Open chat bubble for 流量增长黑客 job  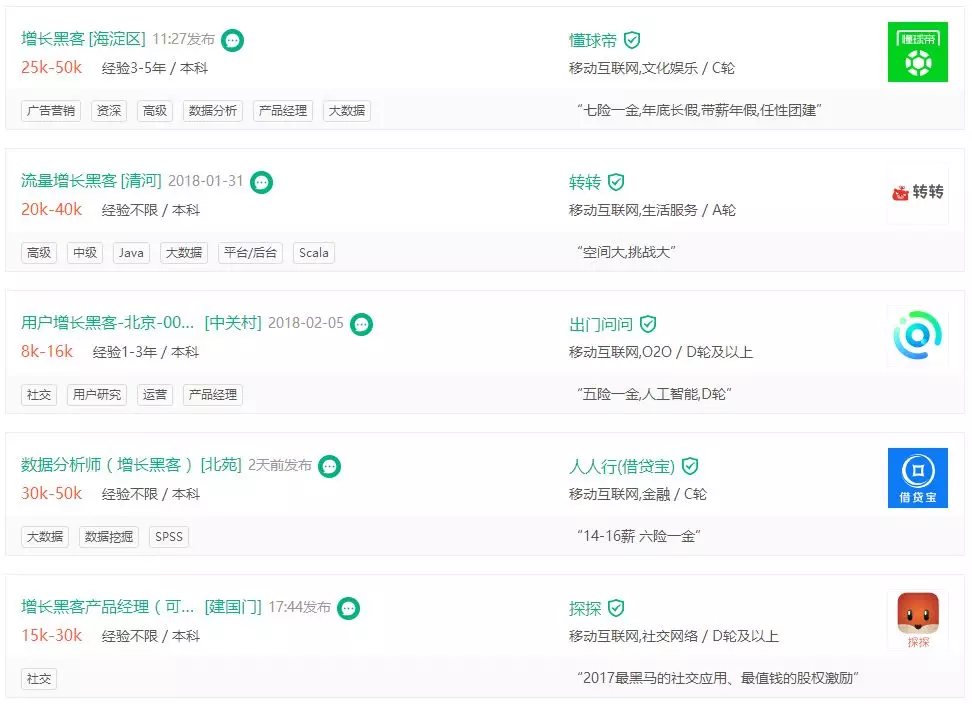coord(262,182)
